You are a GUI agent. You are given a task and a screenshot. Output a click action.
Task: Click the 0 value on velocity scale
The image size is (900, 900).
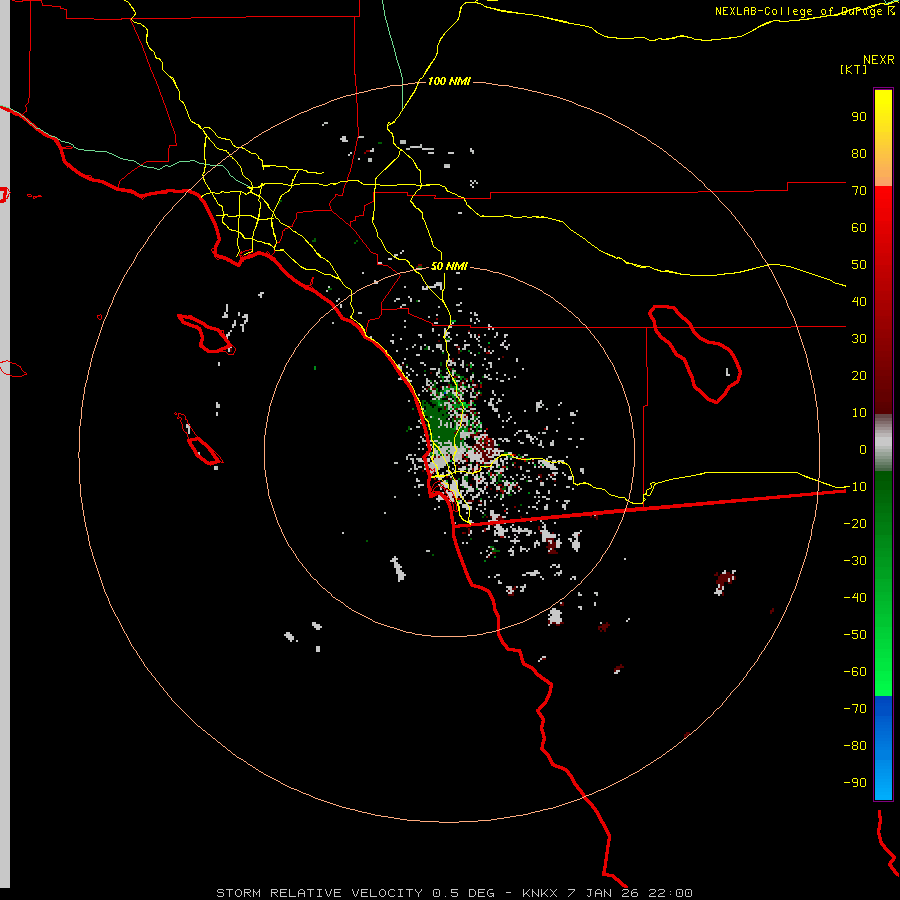pyautogui.click(x=863, y=449)
